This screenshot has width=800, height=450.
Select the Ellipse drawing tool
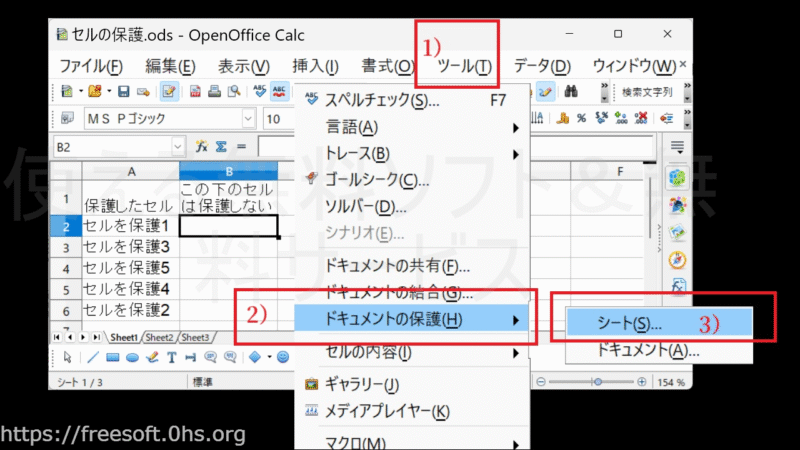(132, 357)
